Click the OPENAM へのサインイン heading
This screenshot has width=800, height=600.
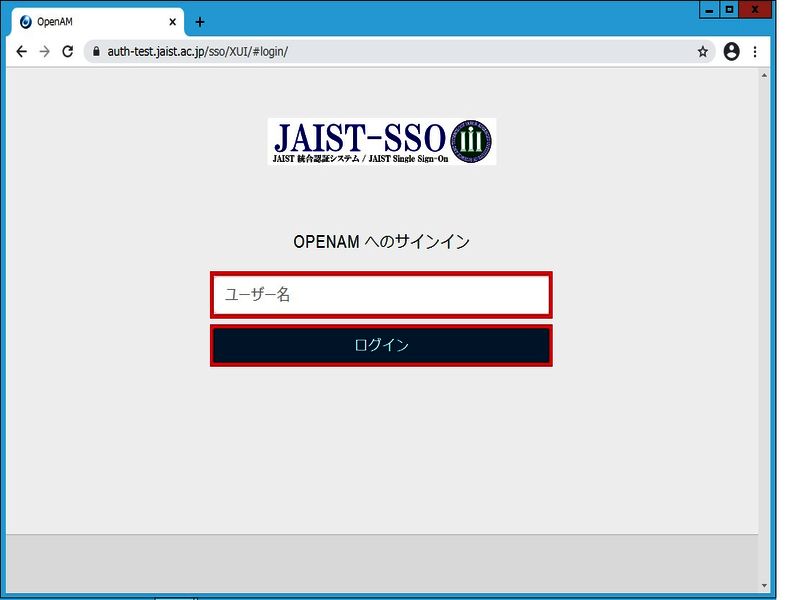pyautogui.click(x=382, y=241)
